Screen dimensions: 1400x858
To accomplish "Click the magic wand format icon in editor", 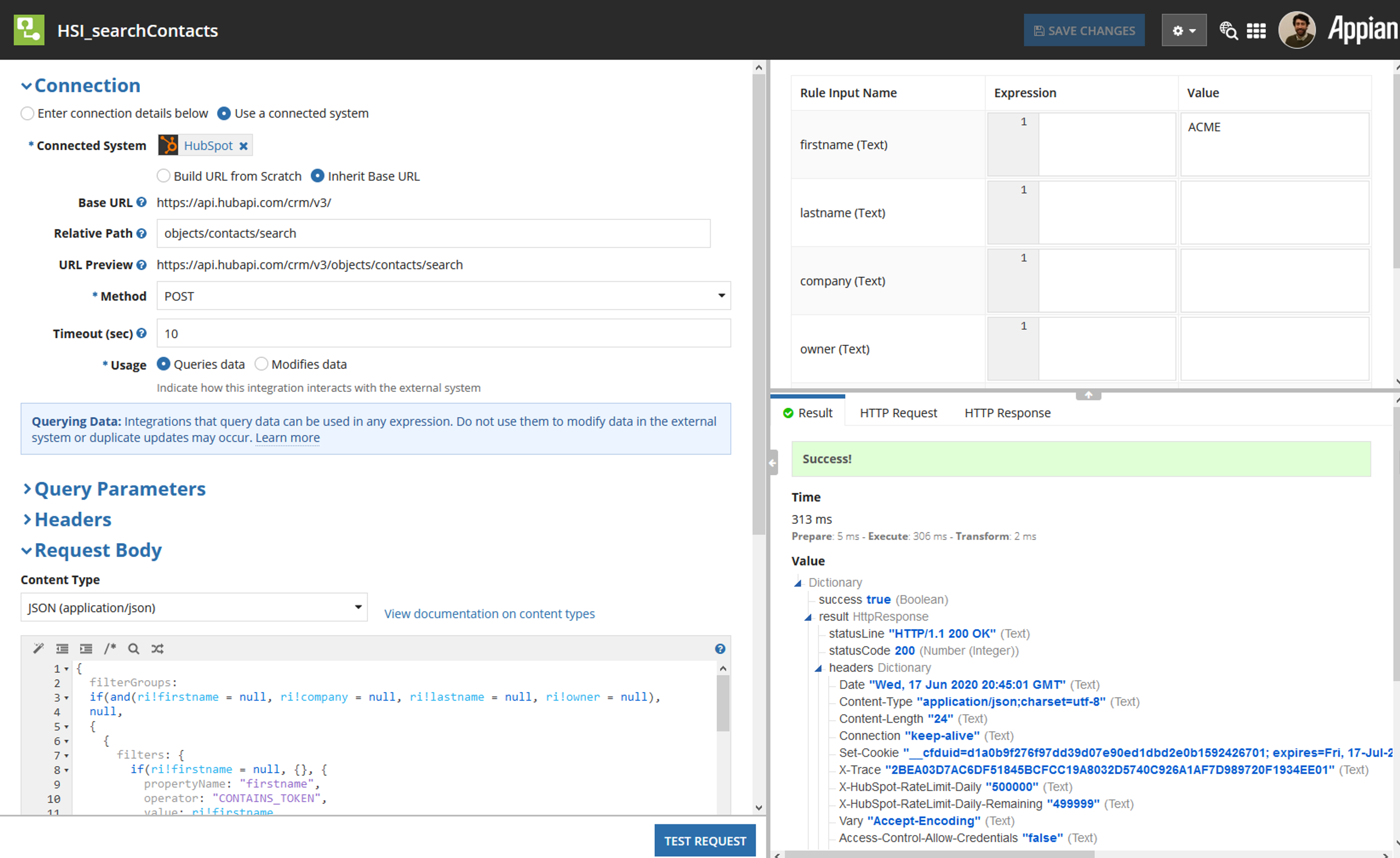I will [38, 648].
